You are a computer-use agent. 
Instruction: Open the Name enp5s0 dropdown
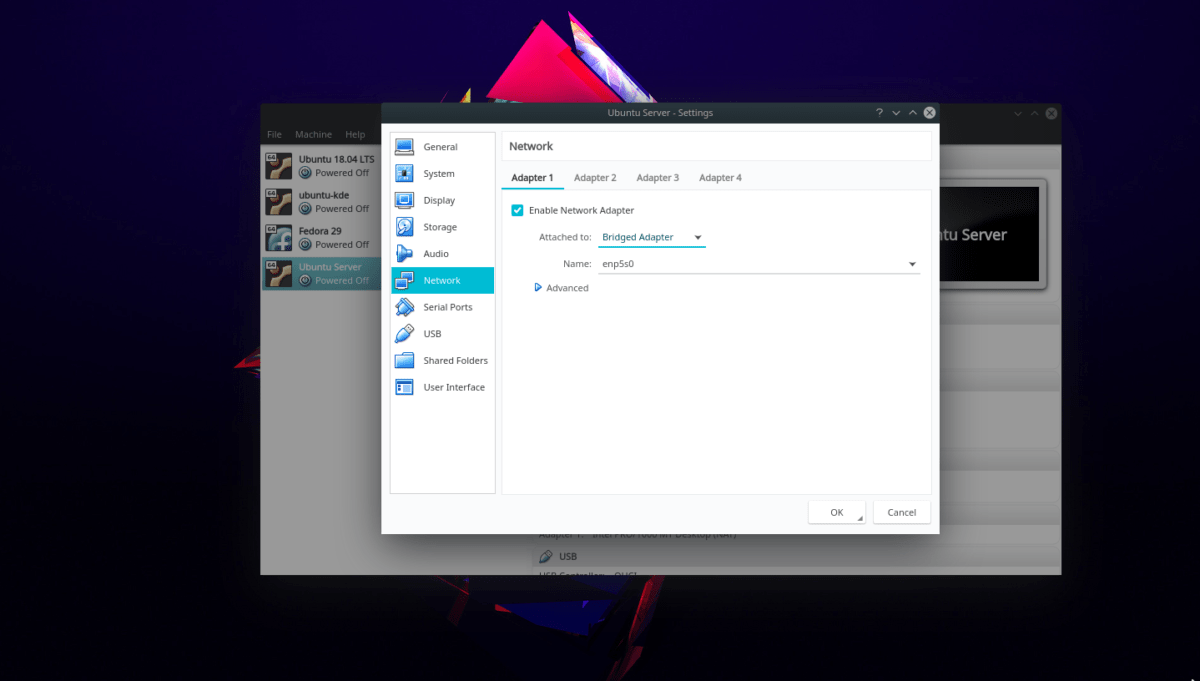click(x=759, y=264)
